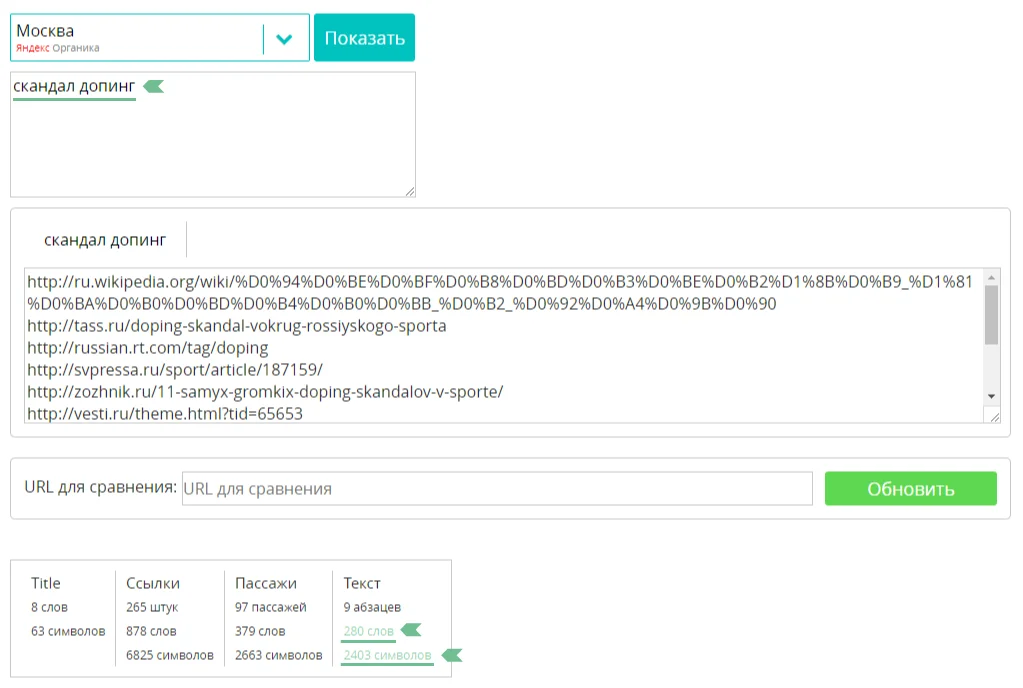Image resolution: width=1023 pixels, height=688 pixels.
Task: Open the Москва region dropdown chevron
Action: click(x=285, y=38)
